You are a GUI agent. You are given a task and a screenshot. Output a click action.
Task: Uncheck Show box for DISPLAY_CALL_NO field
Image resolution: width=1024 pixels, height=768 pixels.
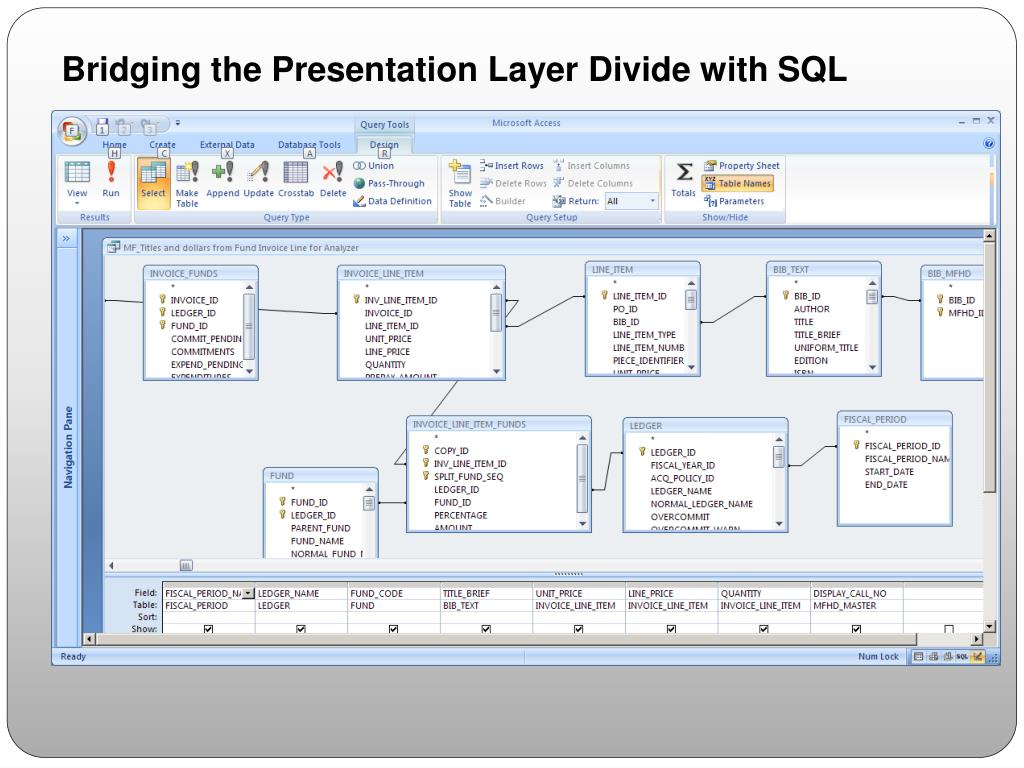pos(856,629)
